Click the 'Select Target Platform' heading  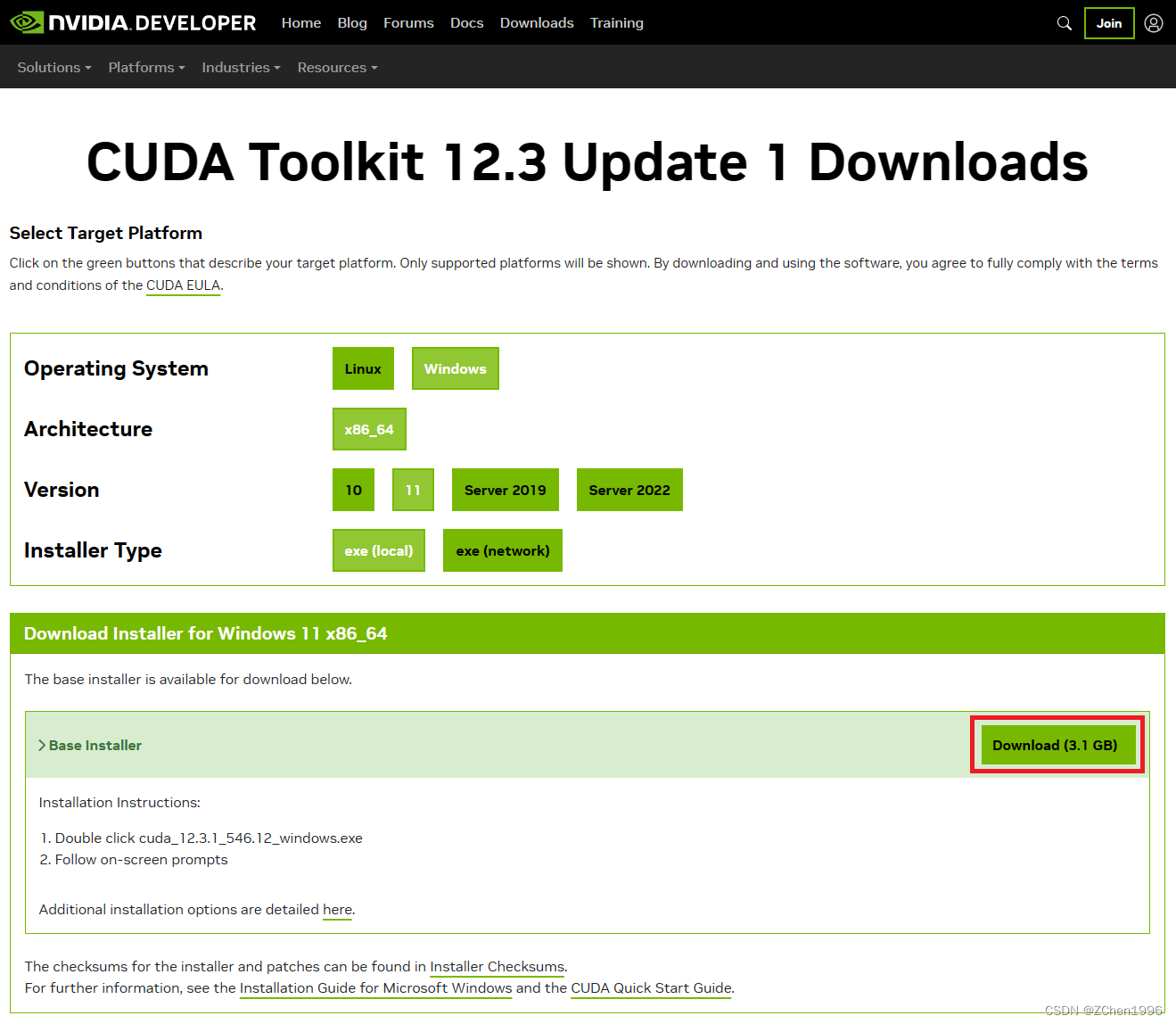click(106, 233)
